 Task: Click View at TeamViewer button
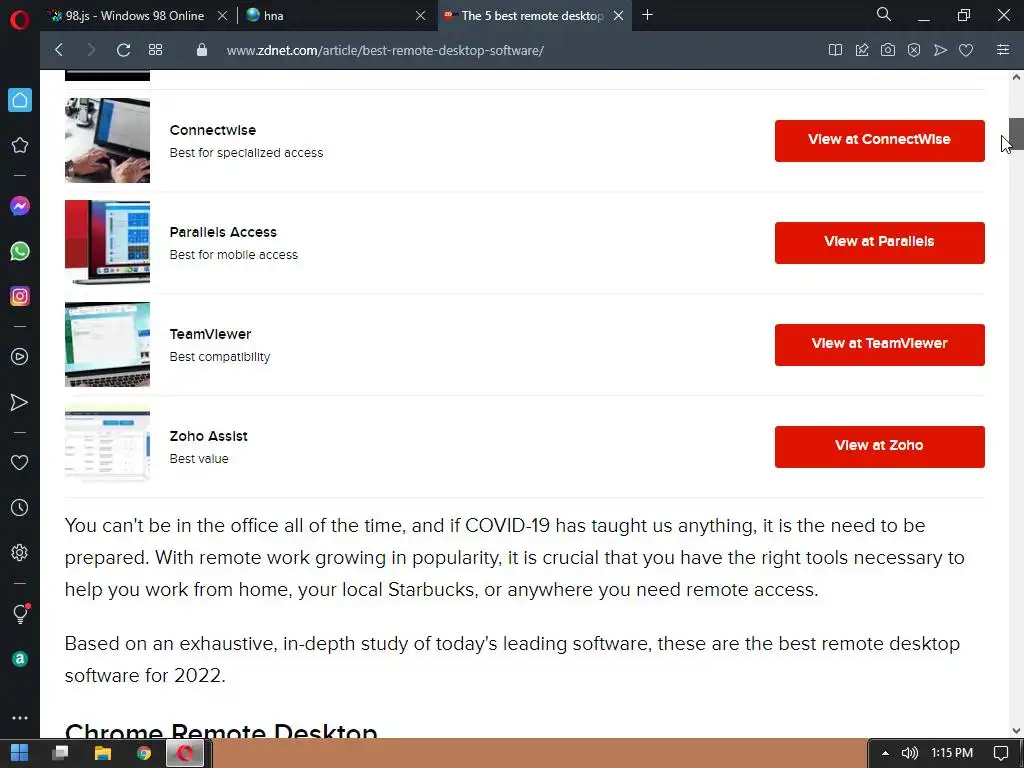click(x=879, y=344)
